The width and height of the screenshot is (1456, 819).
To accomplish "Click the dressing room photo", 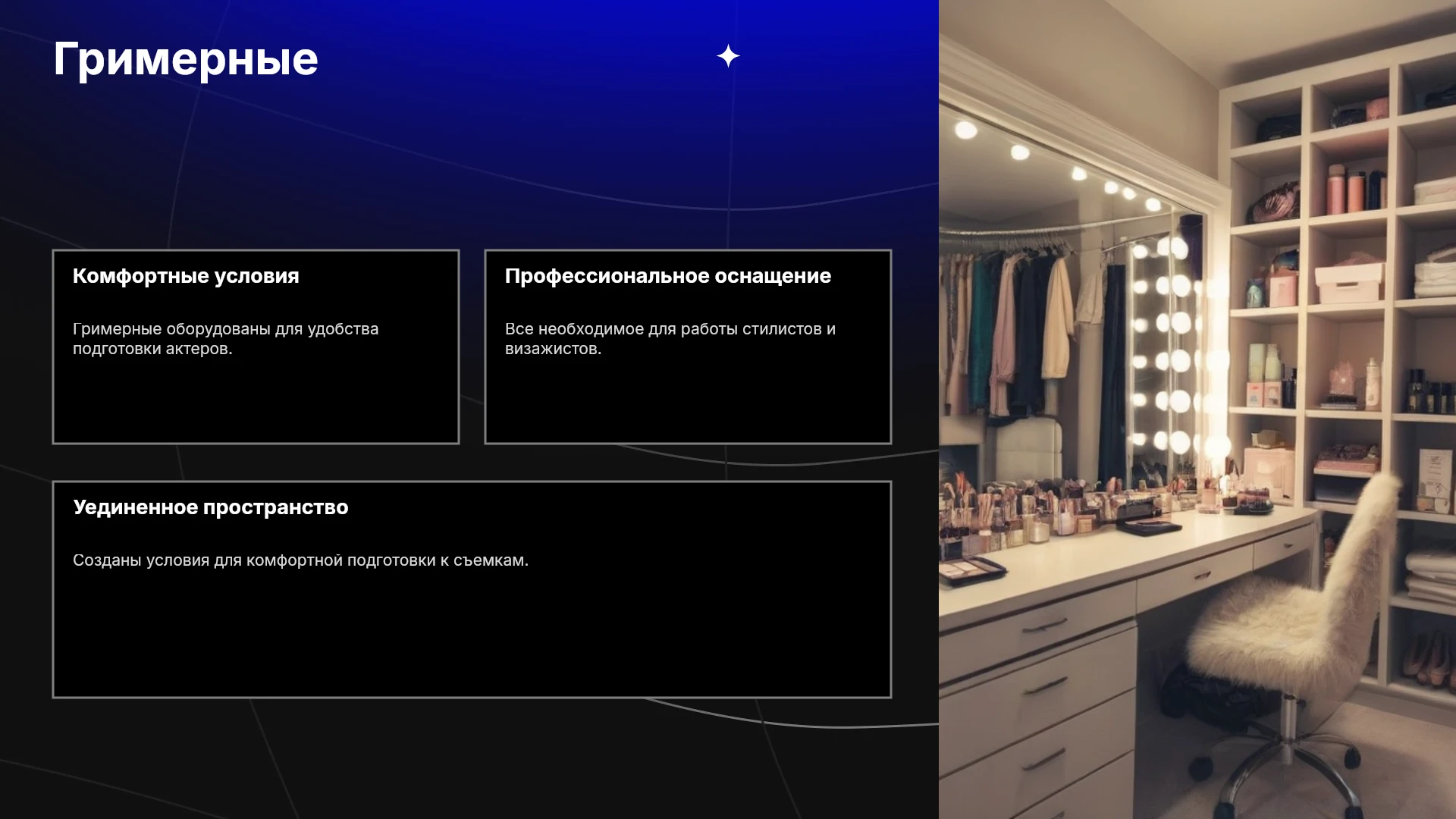I will pos(1197,409).
